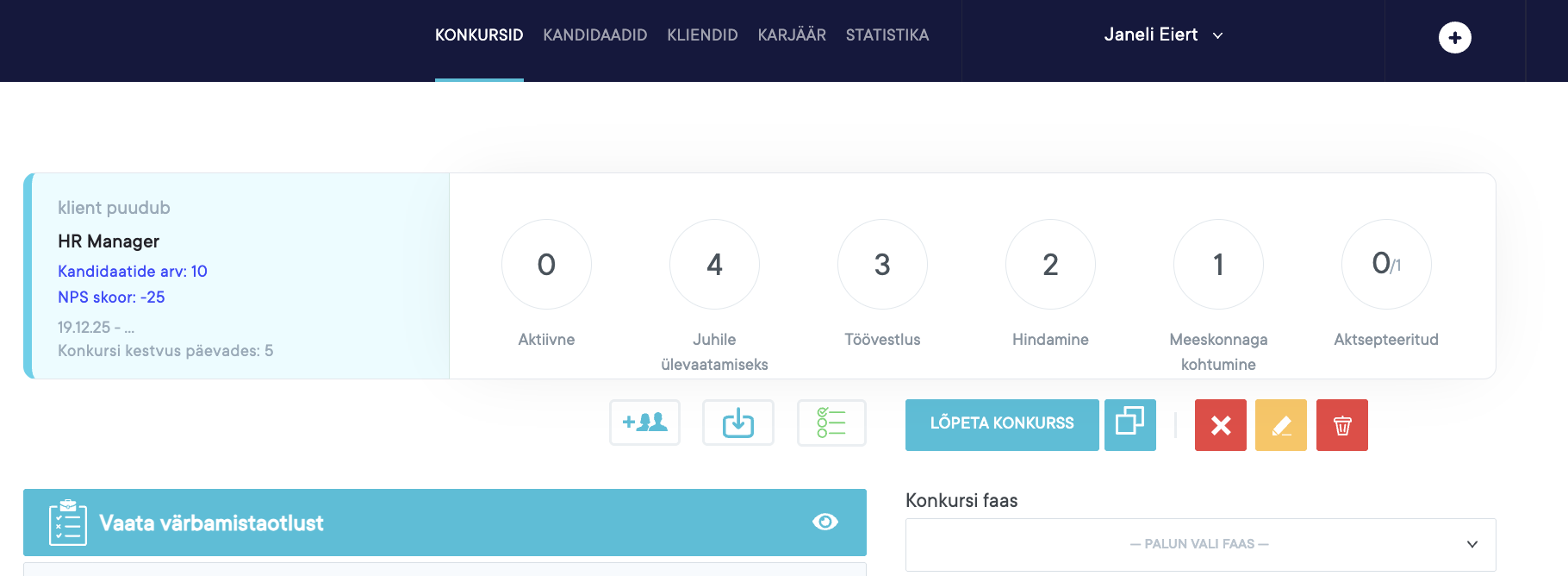Screen dimensions: 1568x576
Task: Click the HR Manager contest title
Action: [109, 241]
